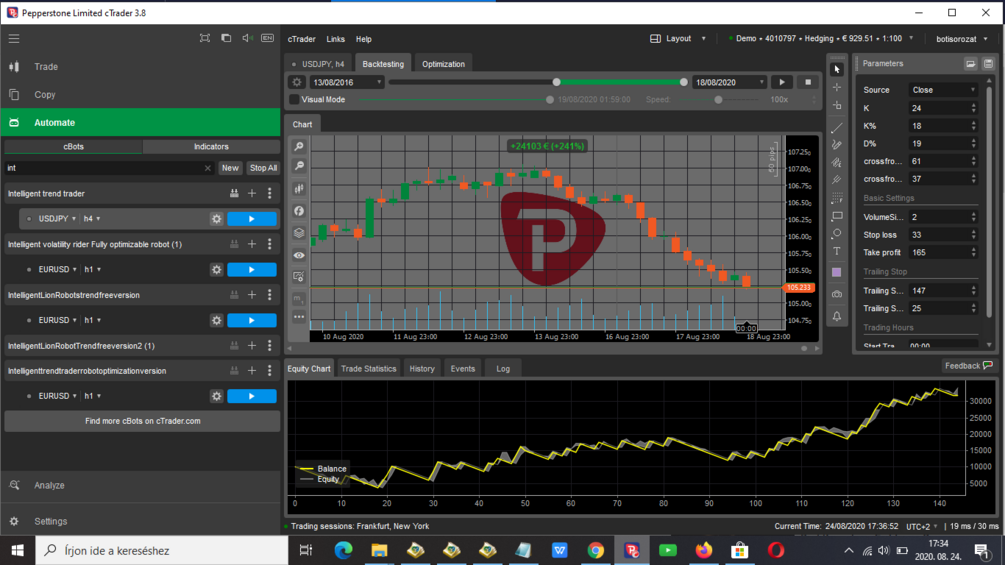
Task: Open the 13/08/2016 start date dropdown
Action: (347, 82)
